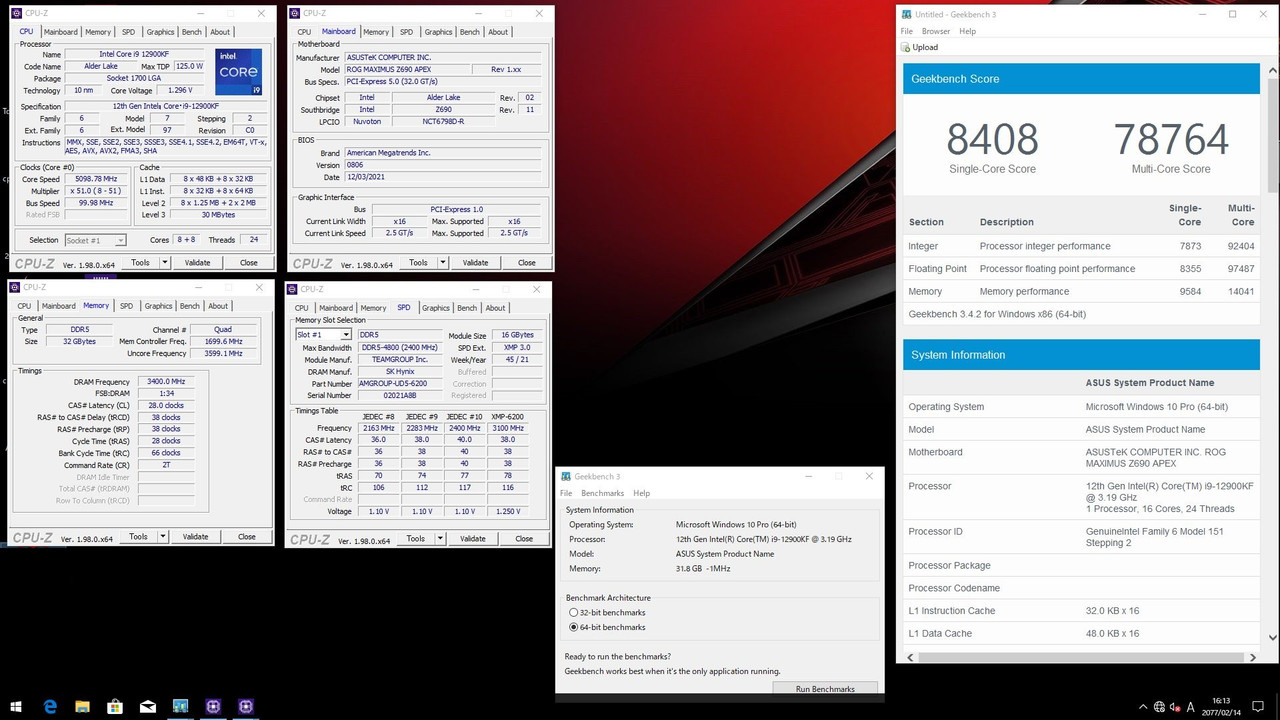Open the Mail app from the taskbar

pyautogui.click(x=148, y=706)
